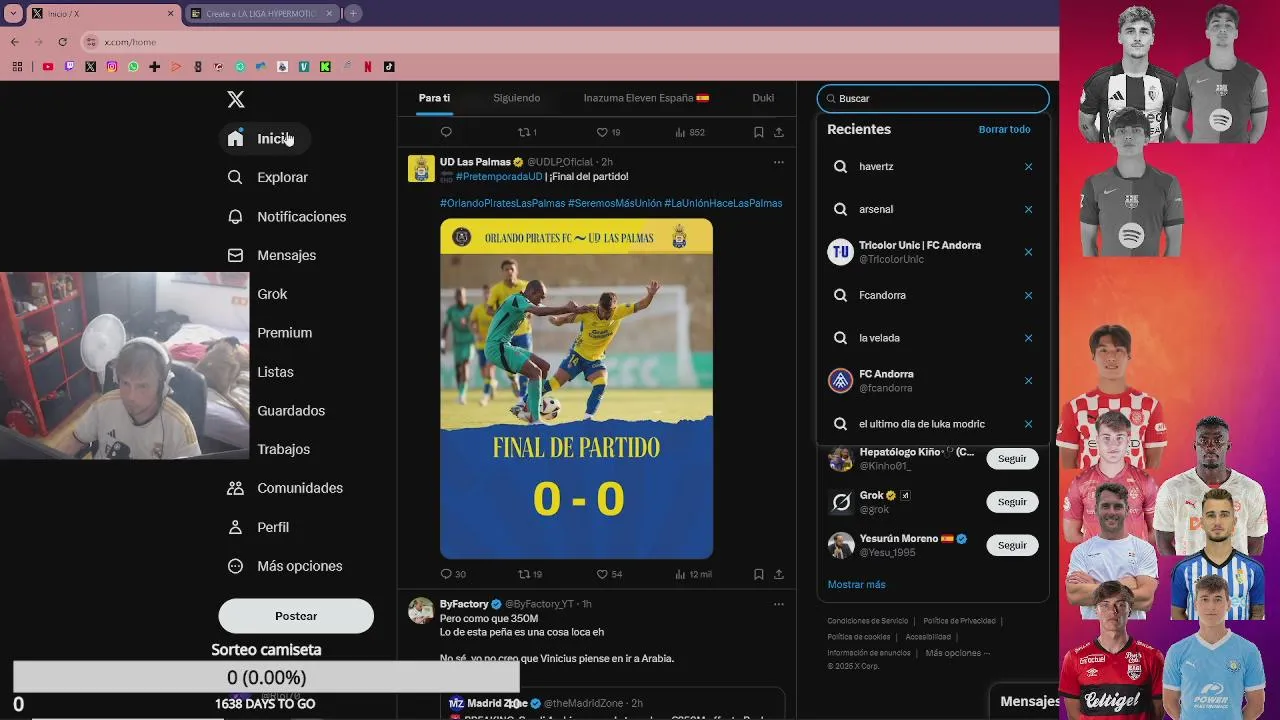The image size is (1280, 720).
Task: Open Notificaciones in the sidebar
Action: coord(287,216)
